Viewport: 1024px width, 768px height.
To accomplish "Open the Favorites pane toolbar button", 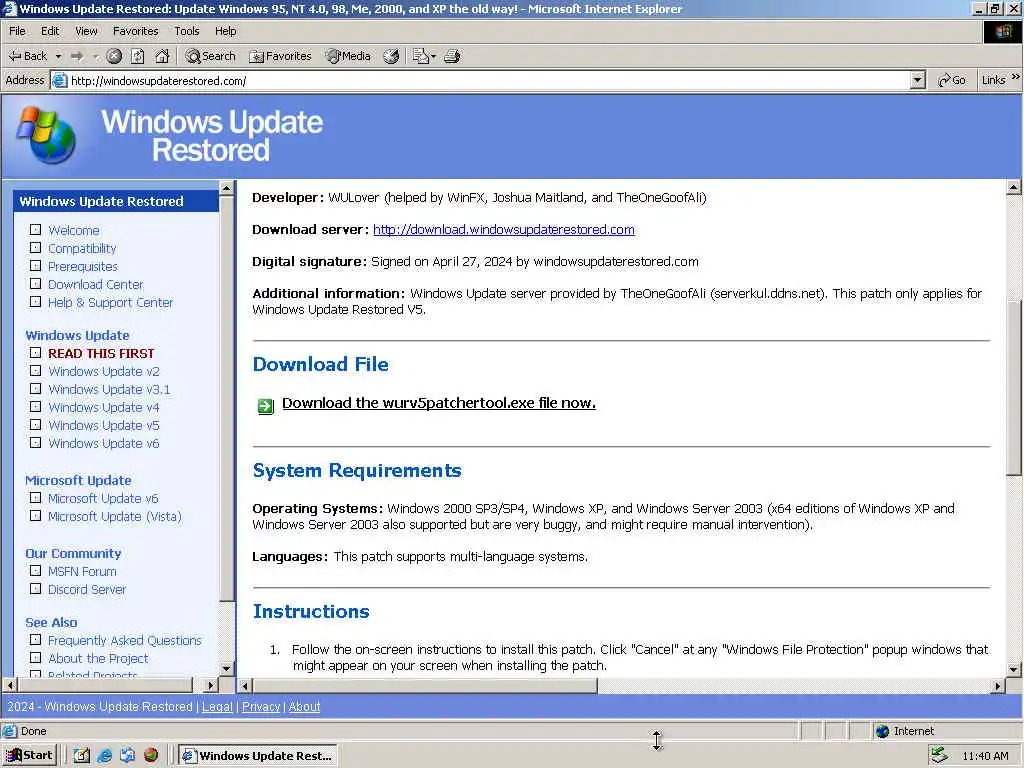I will point(280,56).
